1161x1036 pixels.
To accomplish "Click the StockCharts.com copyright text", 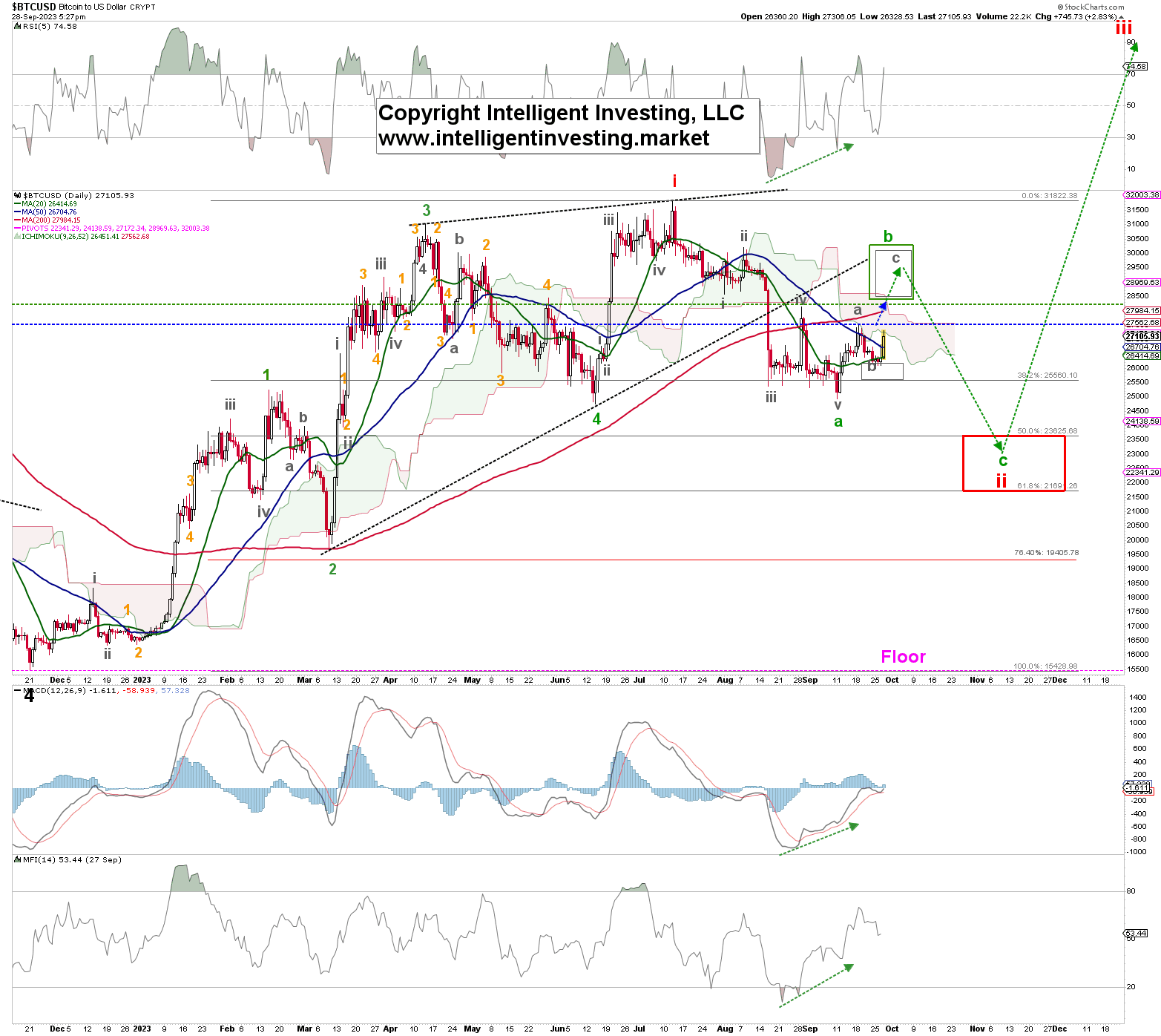I will tap(1091, 7).
